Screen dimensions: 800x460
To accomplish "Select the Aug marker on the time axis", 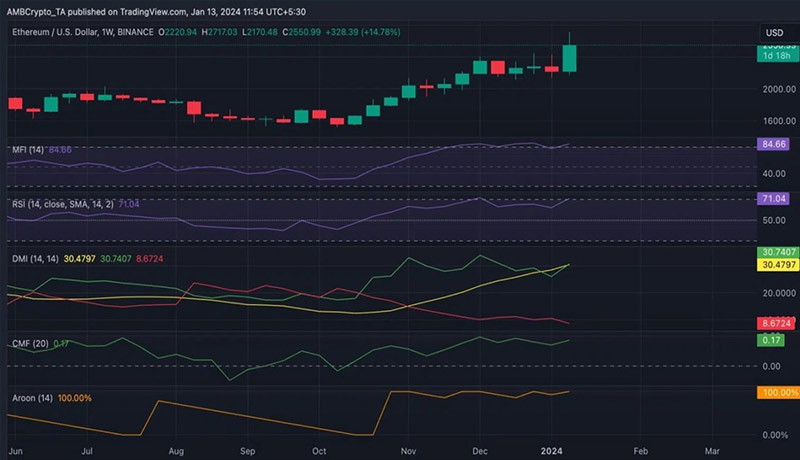I will (x=179, y=452).
